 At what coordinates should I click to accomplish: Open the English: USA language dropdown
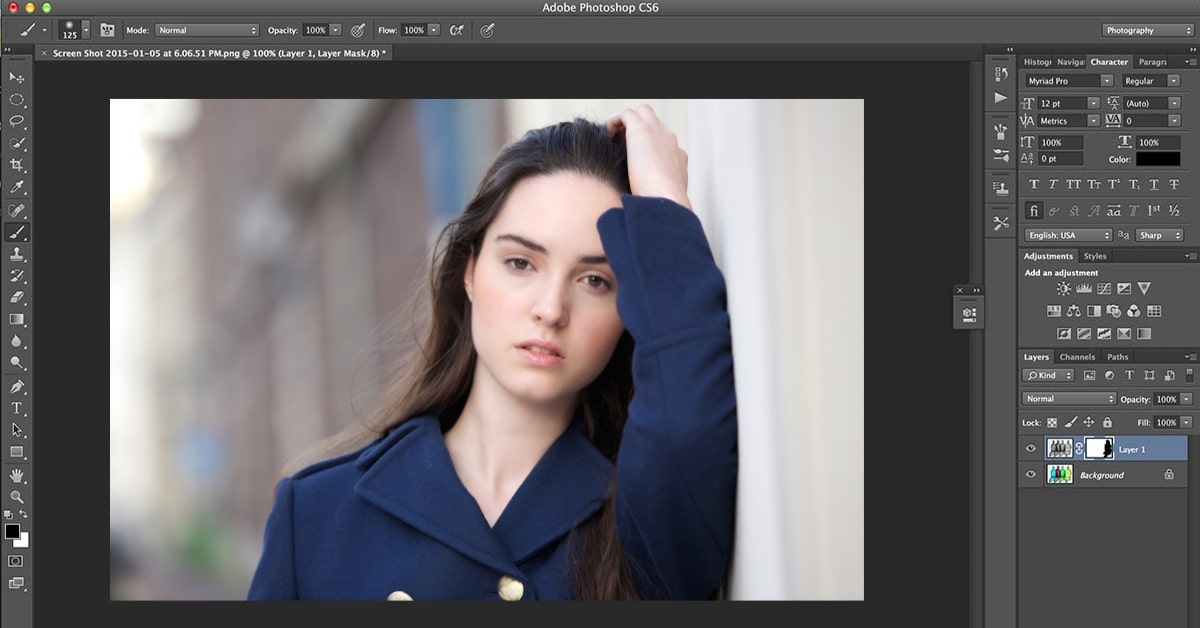pos(1068,235)
